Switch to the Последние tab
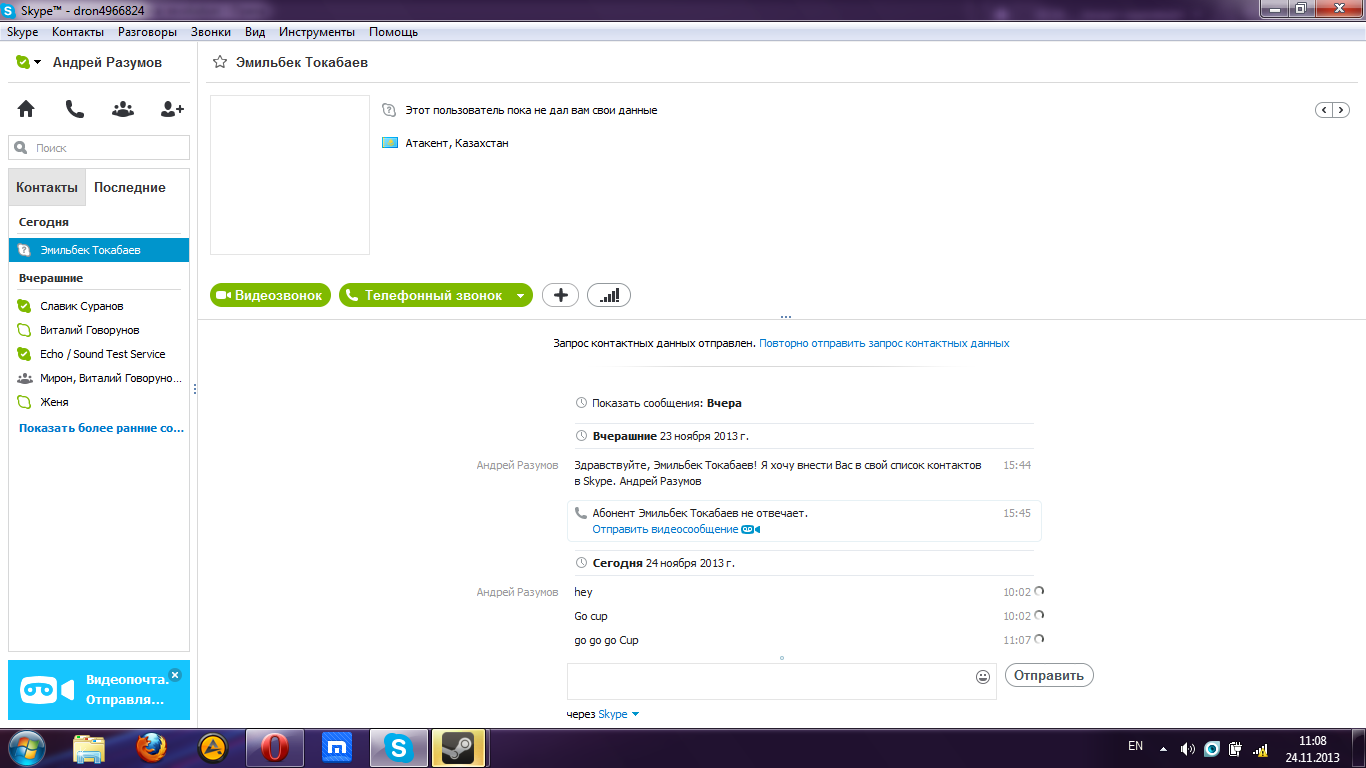 click(130, 187)
